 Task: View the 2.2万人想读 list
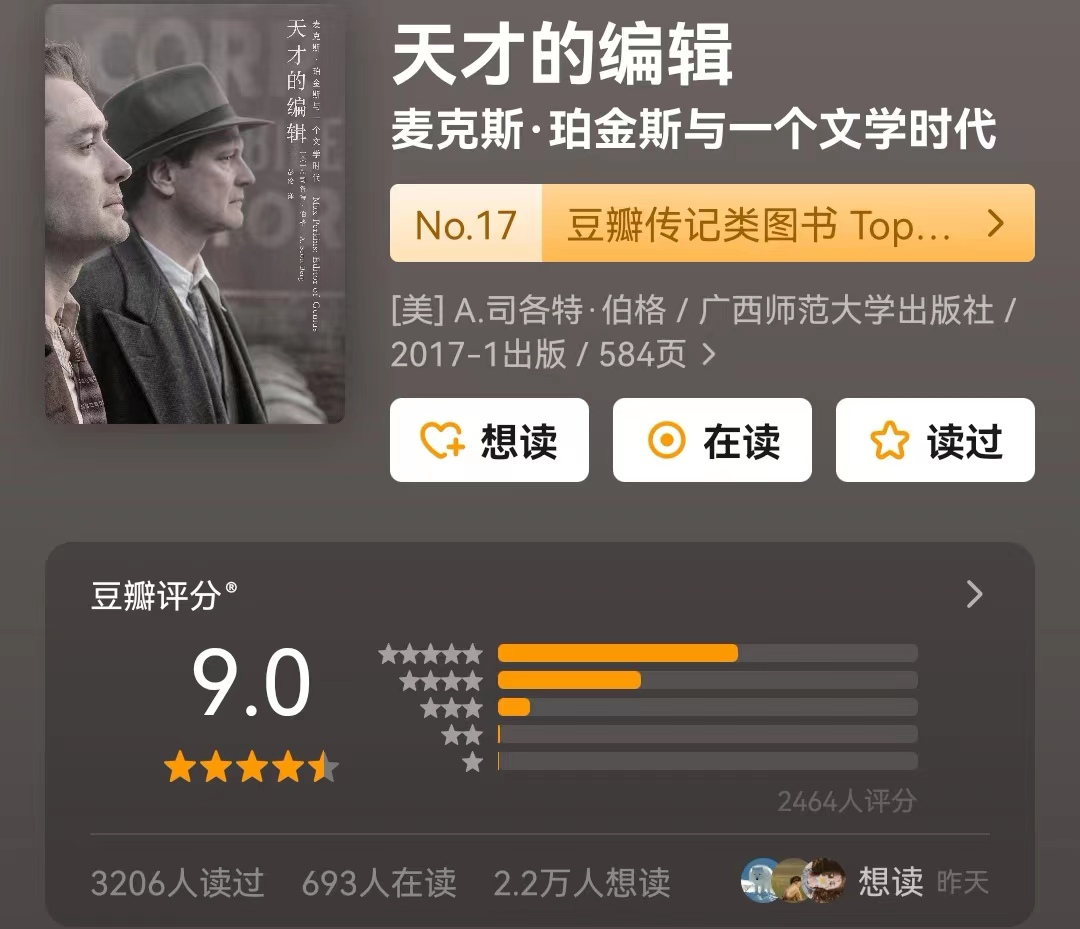[582, 882]
